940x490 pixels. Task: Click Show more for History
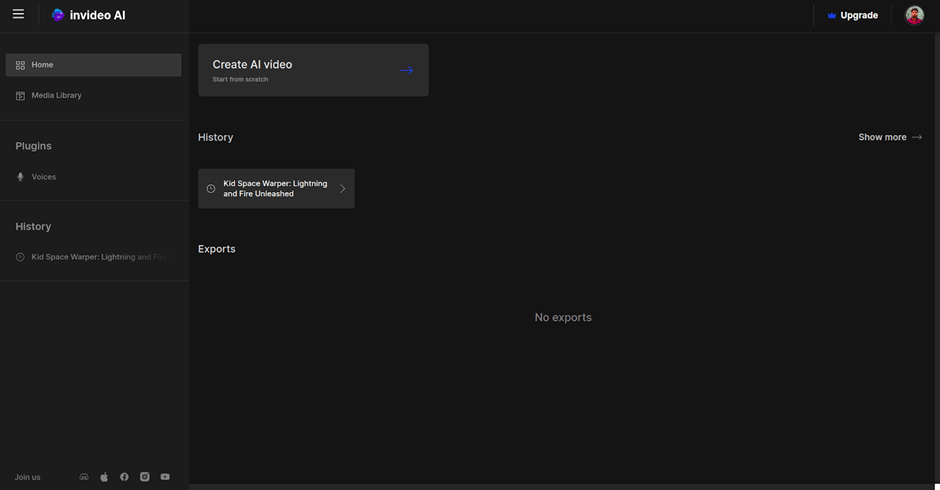point(882,137)
